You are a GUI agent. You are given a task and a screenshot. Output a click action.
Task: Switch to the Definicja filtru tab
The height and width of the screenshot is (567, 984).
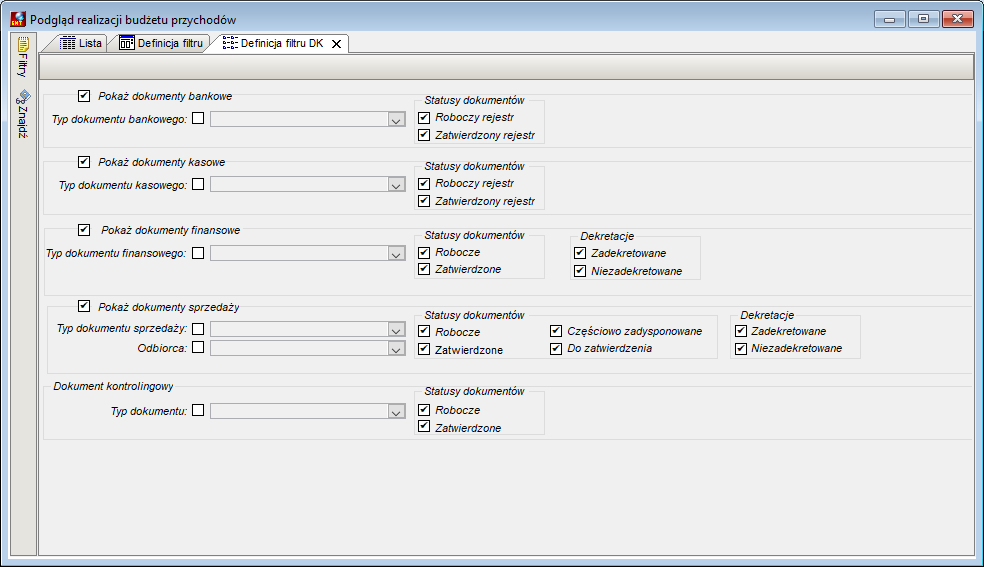tap(161, 43)
